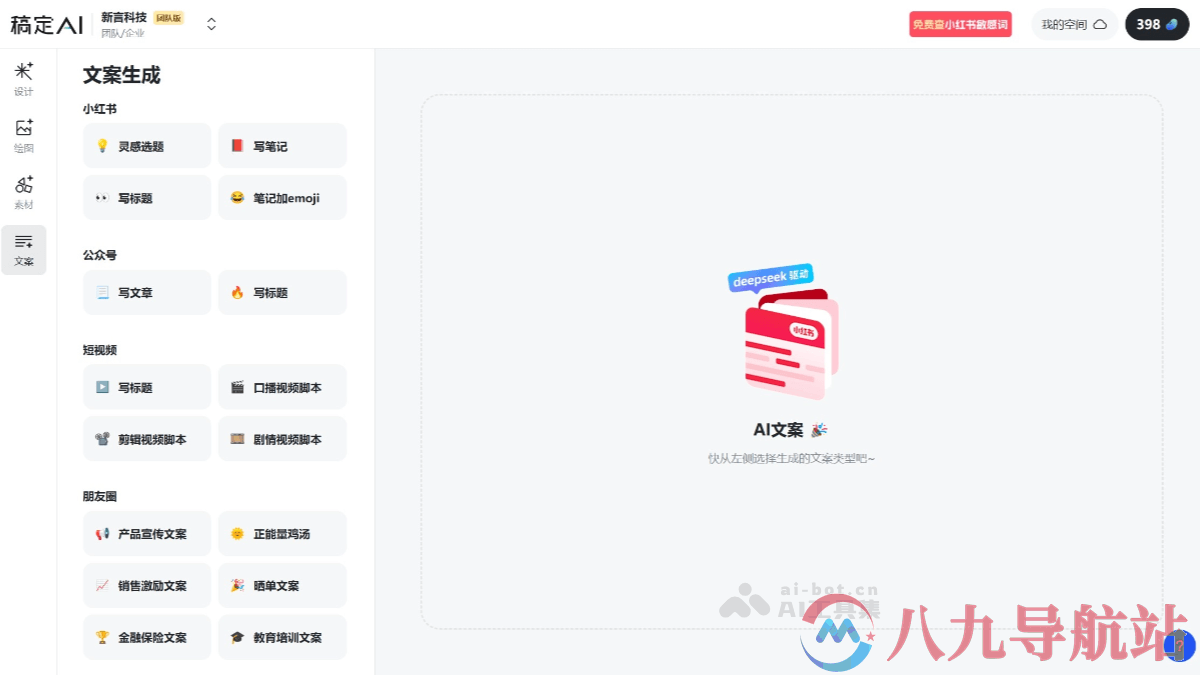Screen dimensions: 1200x675
Task: Select 灵感选题 under 小红书
Action: [147, 146]
